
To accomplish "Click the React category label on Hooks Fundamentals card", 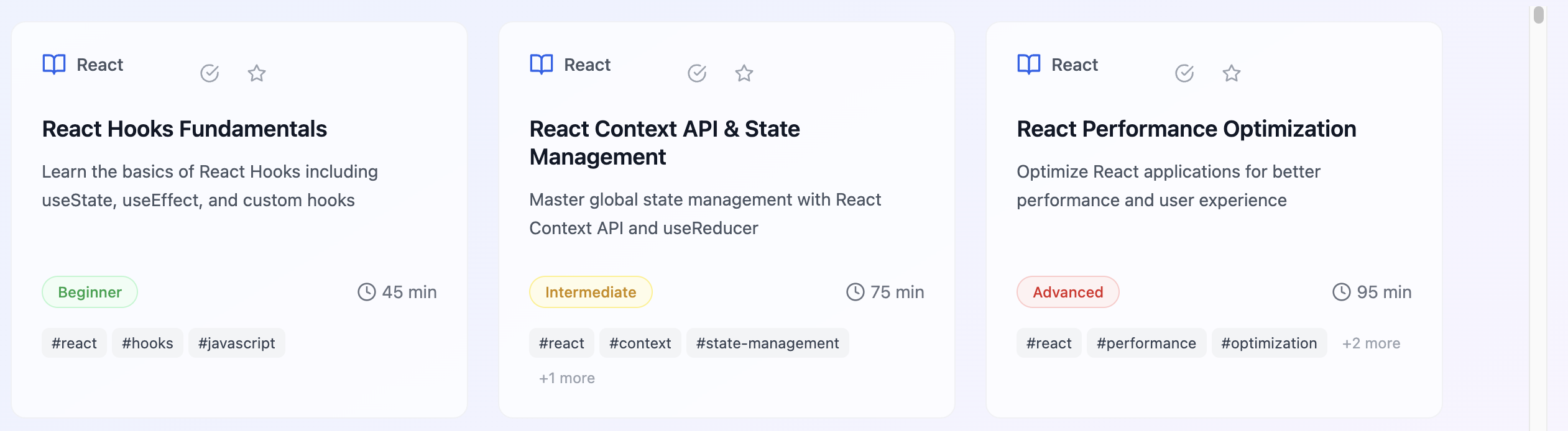I will 99,65.
